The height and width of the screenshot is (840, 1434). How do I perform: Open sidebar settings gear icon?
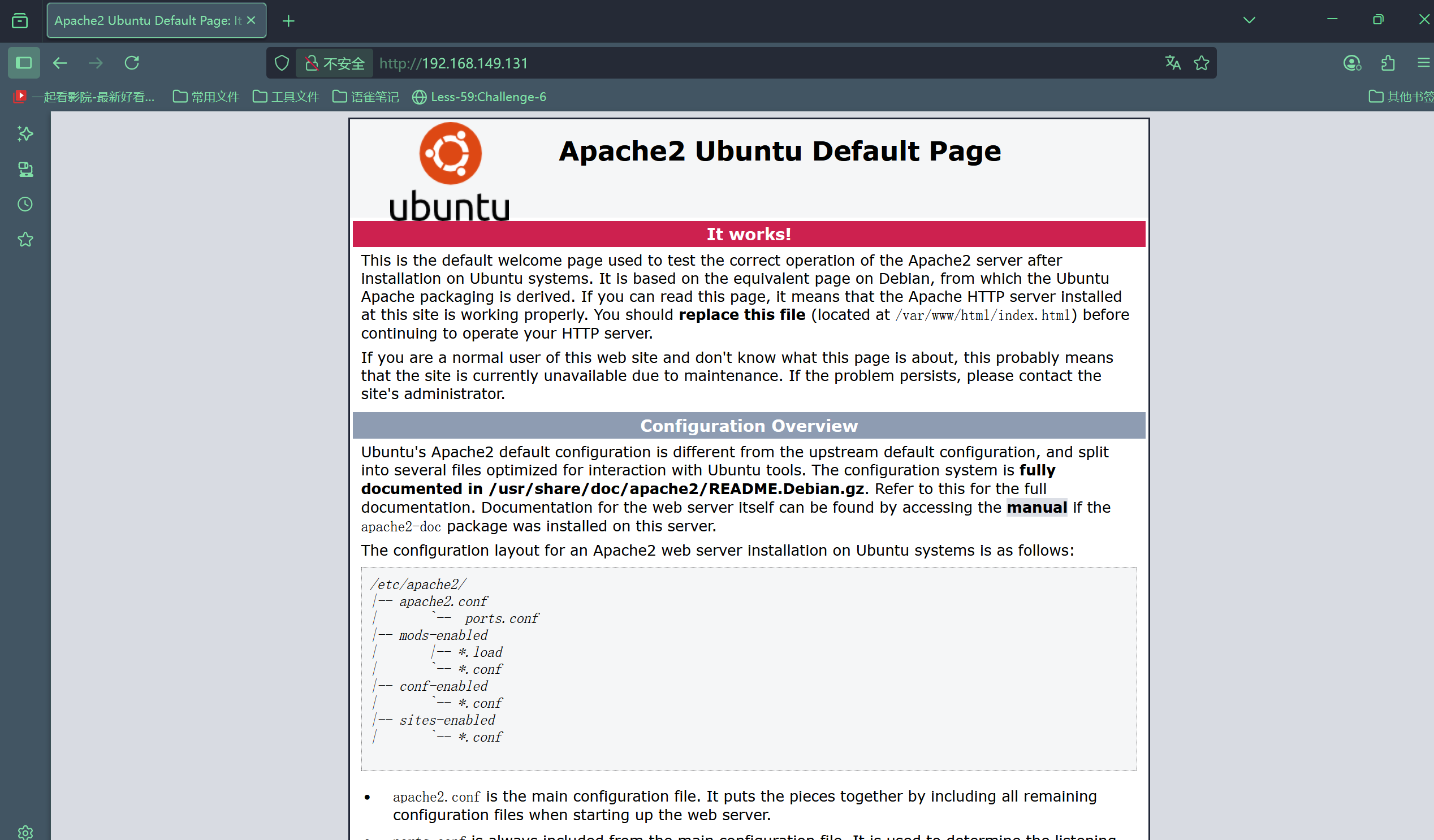(25, 832)
